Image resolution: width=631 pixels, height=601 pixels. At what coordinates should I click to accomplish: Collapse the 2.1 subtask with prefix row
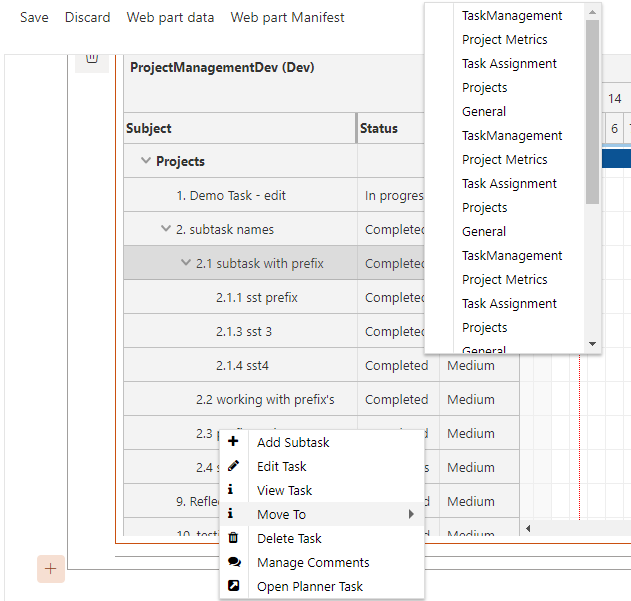186,262
